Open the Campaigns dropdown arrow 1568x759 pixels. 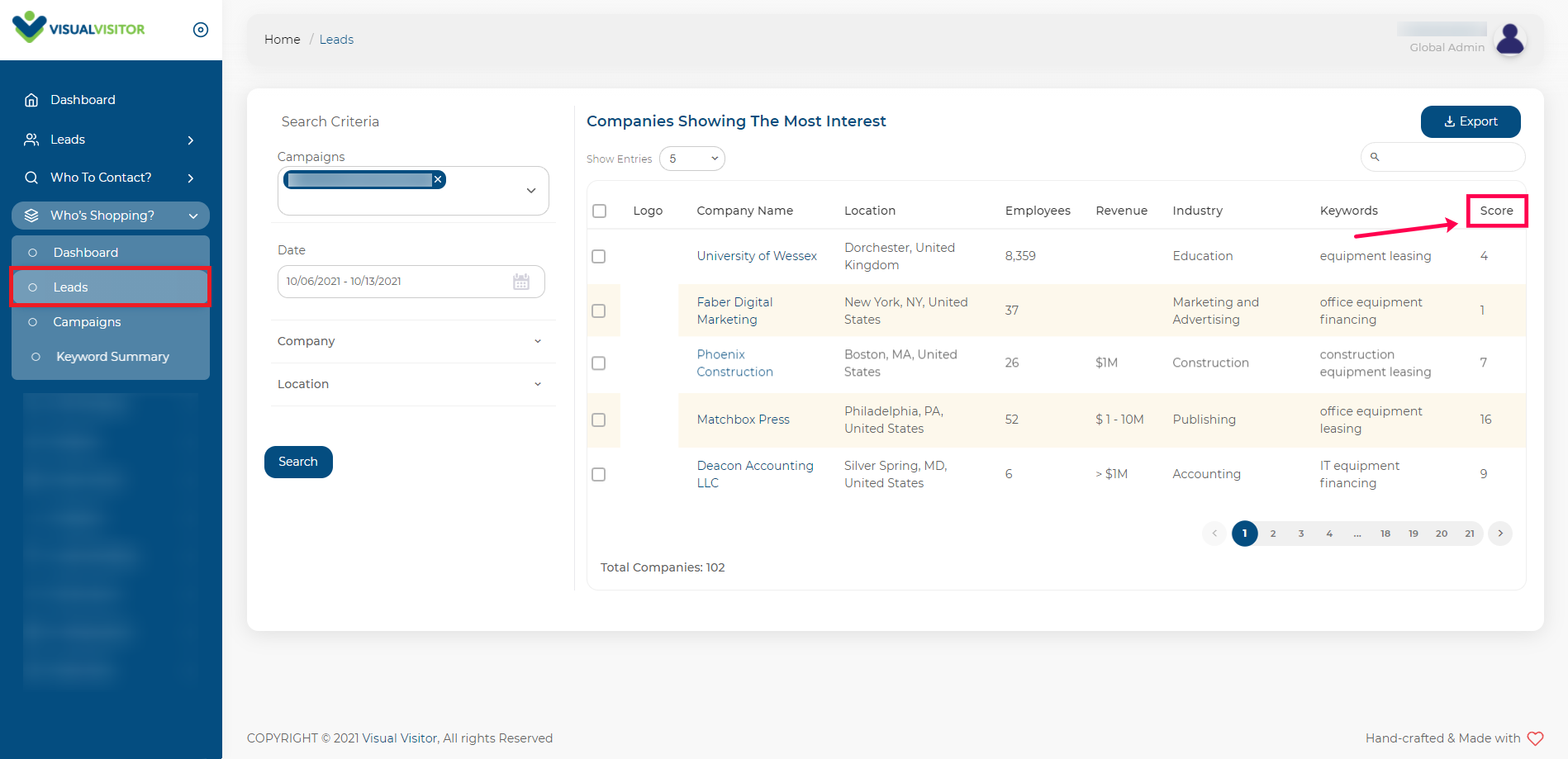(531, 191)
